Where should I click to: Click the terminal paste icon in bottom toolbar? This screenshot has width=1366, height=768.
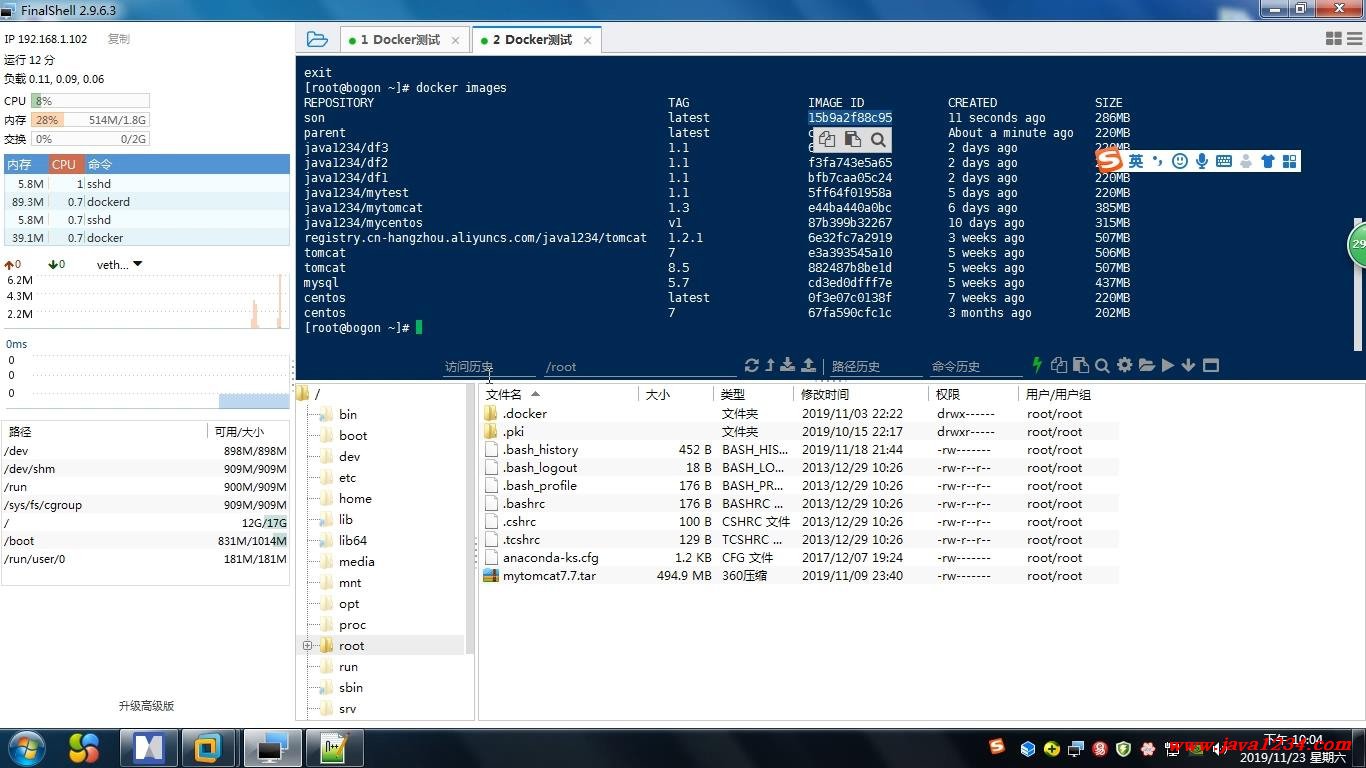[1080, 365]
